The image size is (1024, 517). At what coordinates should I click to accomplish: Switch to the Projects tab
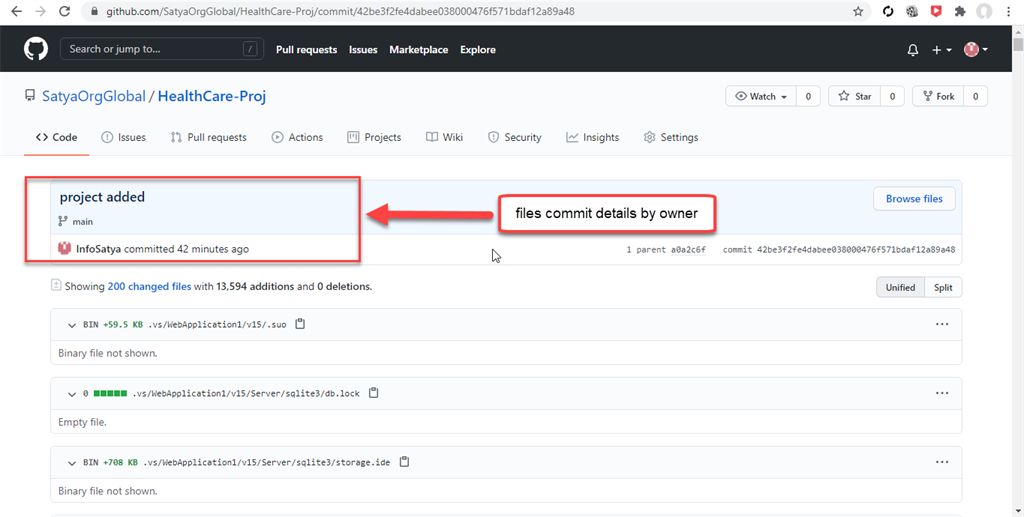(x=374, y=137)
